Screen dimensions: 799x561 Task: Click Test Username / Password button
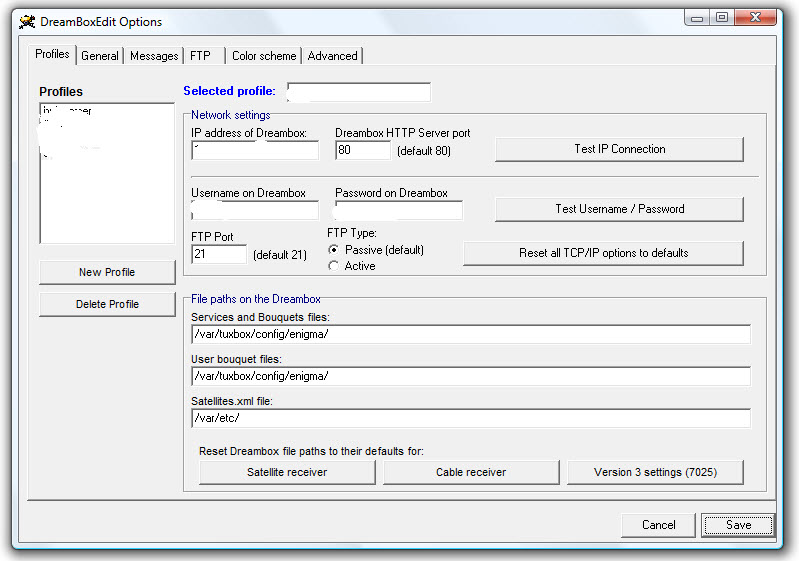click(x=619, y=209)
